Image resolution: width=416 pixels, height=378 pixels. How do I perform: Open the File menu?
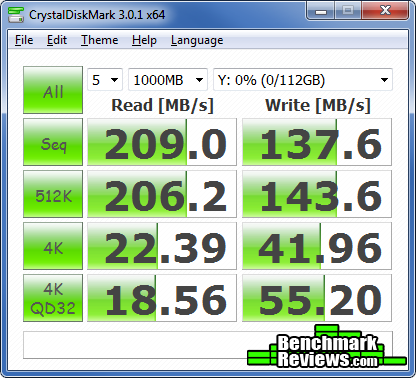tap(24, 40)
